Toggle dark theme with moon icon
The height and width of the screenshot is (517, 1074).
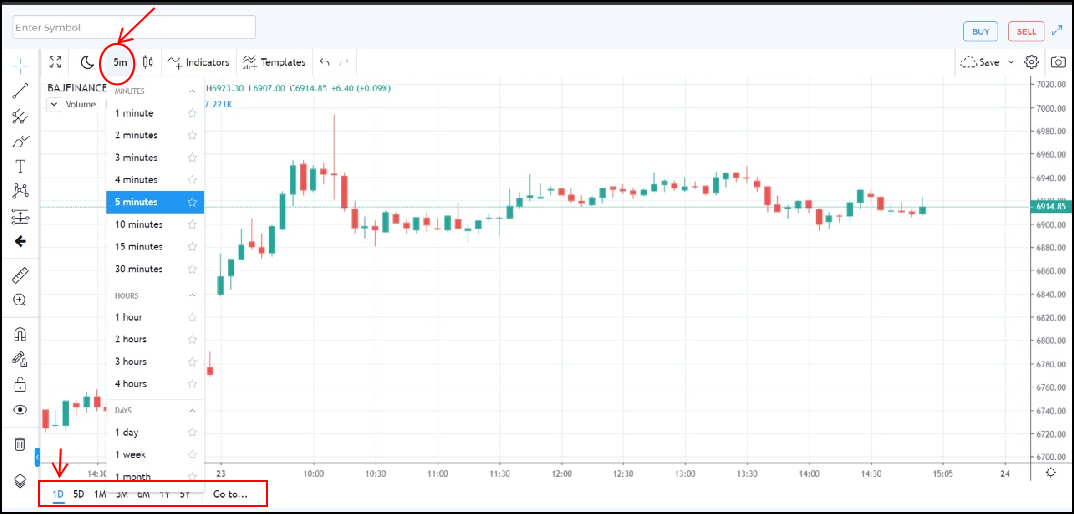pos(87,62)
